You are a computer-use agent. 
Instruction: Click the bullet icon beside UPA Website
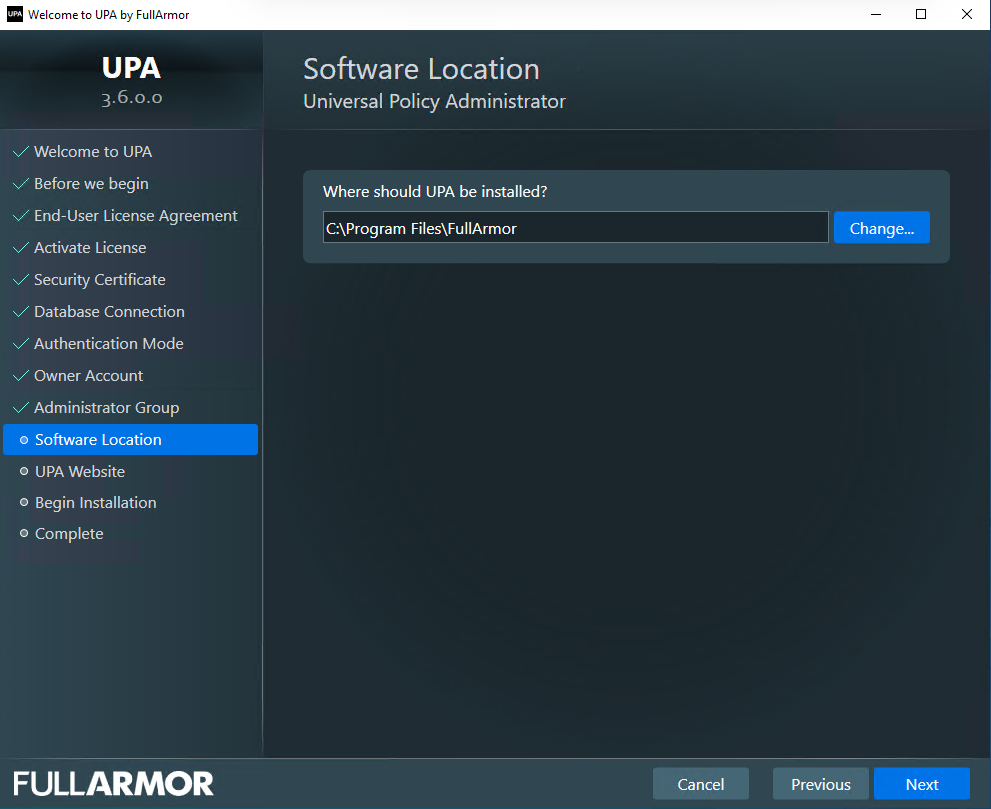24,471
